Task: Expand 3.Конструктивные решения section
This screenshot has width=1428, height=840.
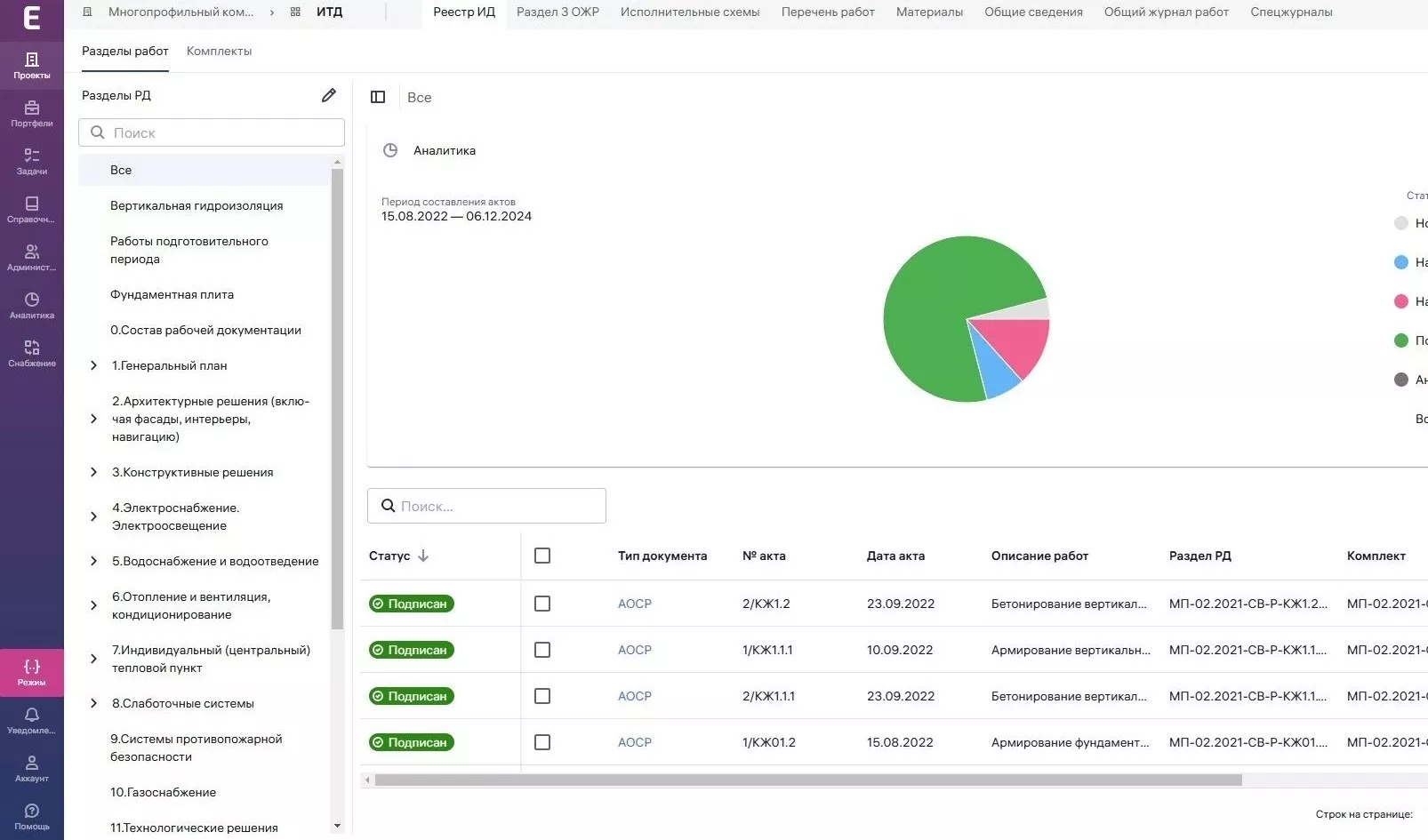Action: (x=93, y=472)
